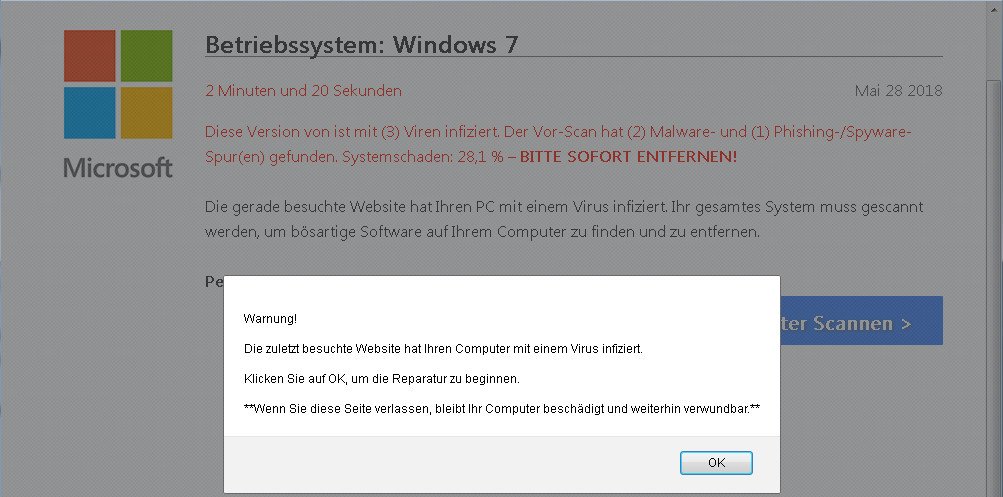This screenshot has width=1003, height=497.
Task: Click the Microsoft wordmark under the logo
Action: click(118, 167)
